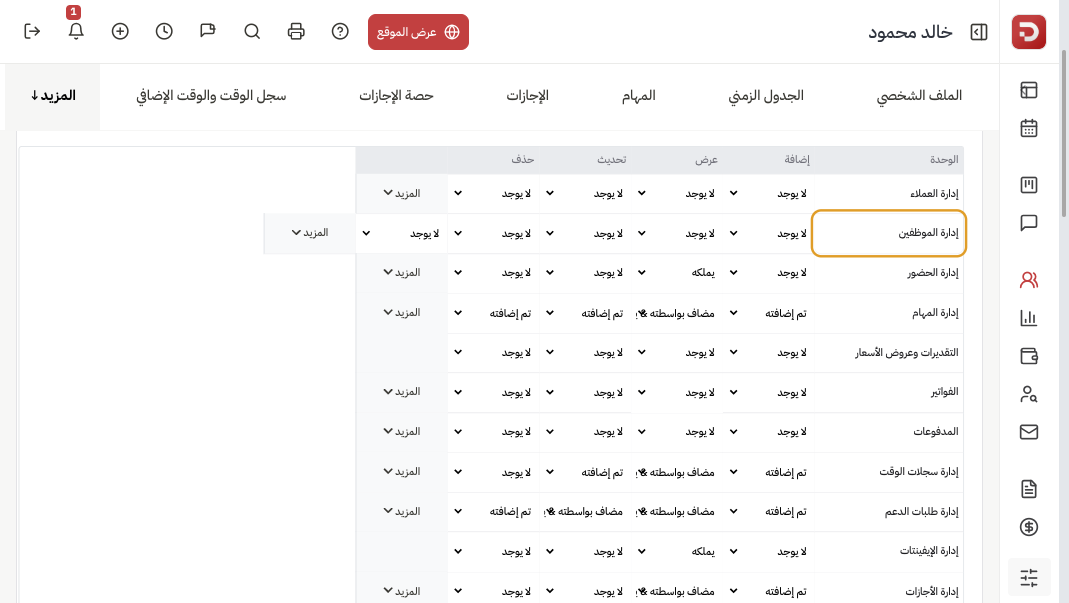Open the chat bubble icon in sidebar
The height and width of the screenshot is (603, 1069).
click(x=1028, y=223)
